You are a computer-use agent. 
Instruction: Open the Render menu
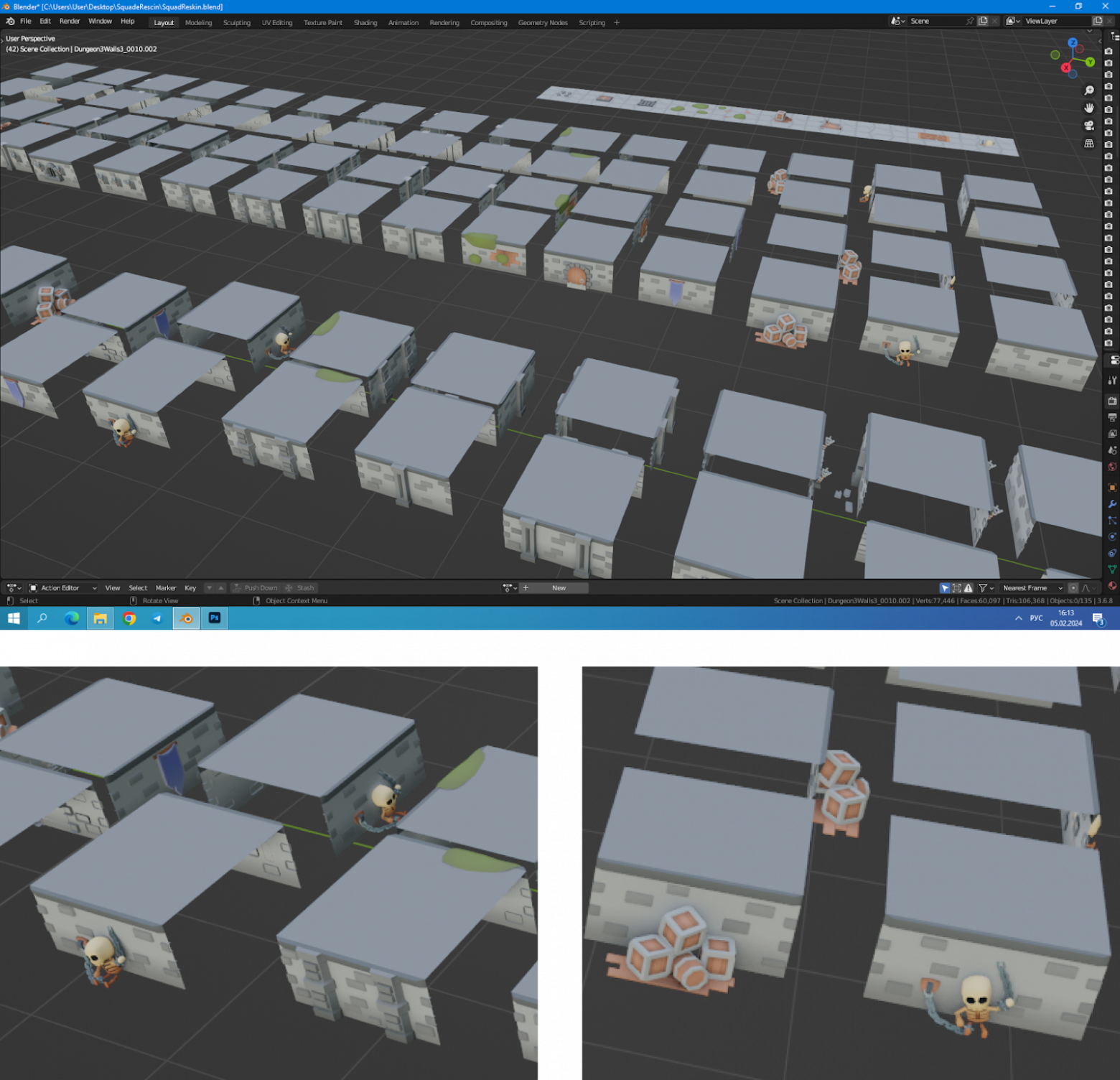coord(70,22)
